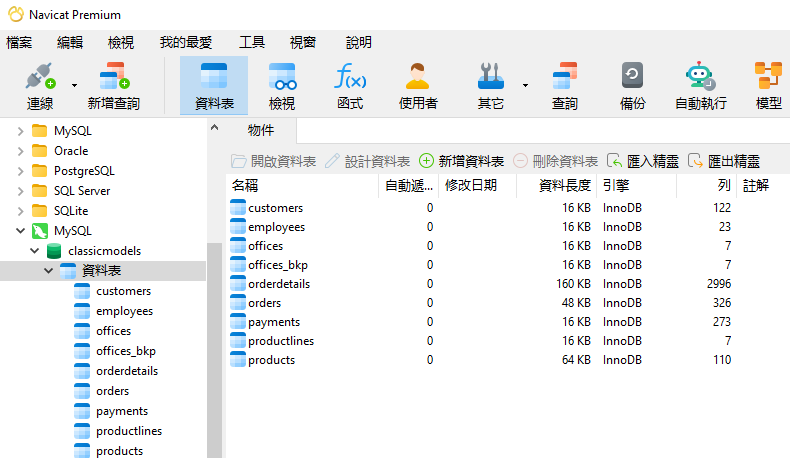Open the 函式 functions icon
Viewport: 790px width, 458px height.
click(x=349, y=78)
